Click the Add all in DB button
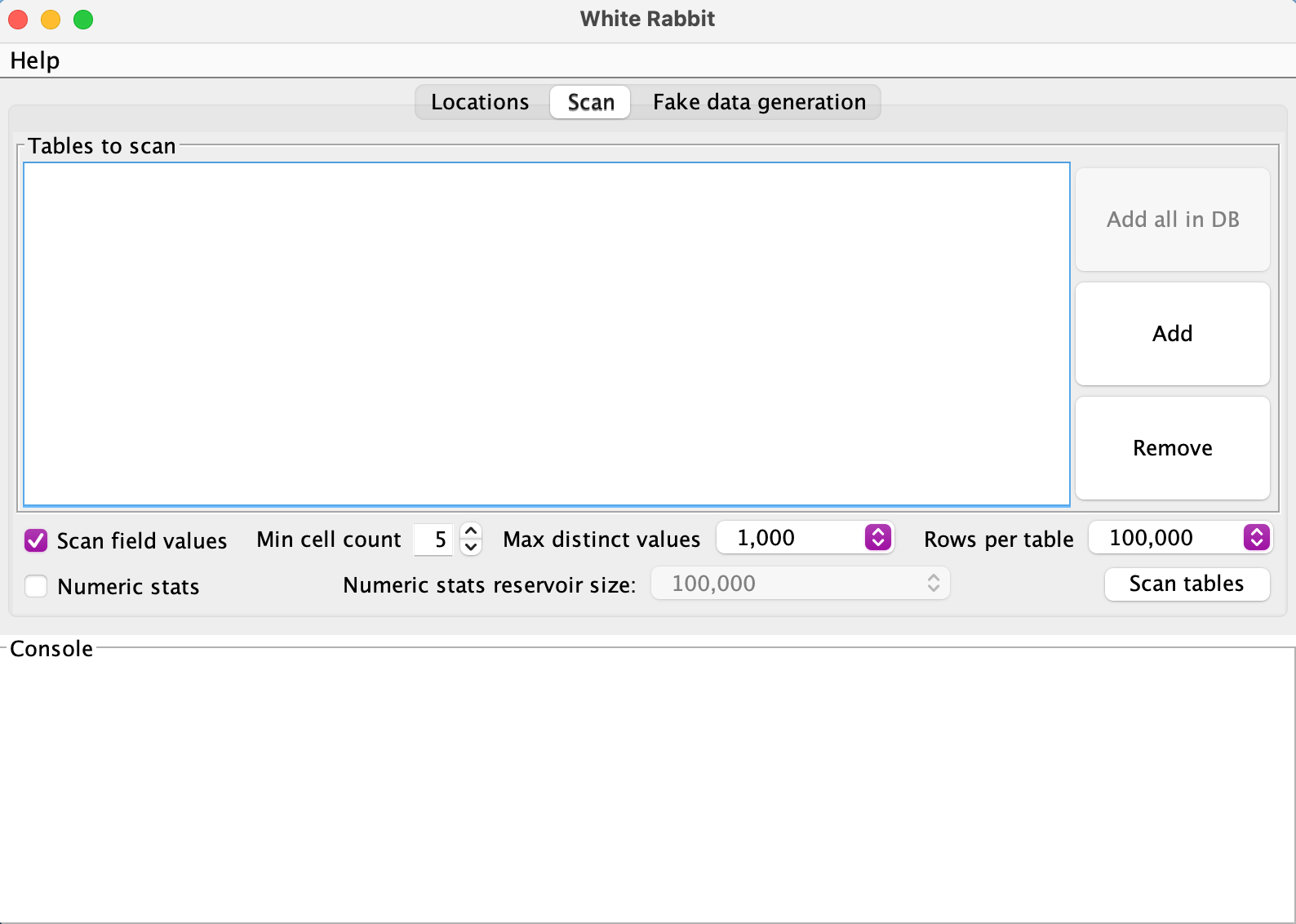This screenshot has height=924, width=1296. click(1173, 220)
